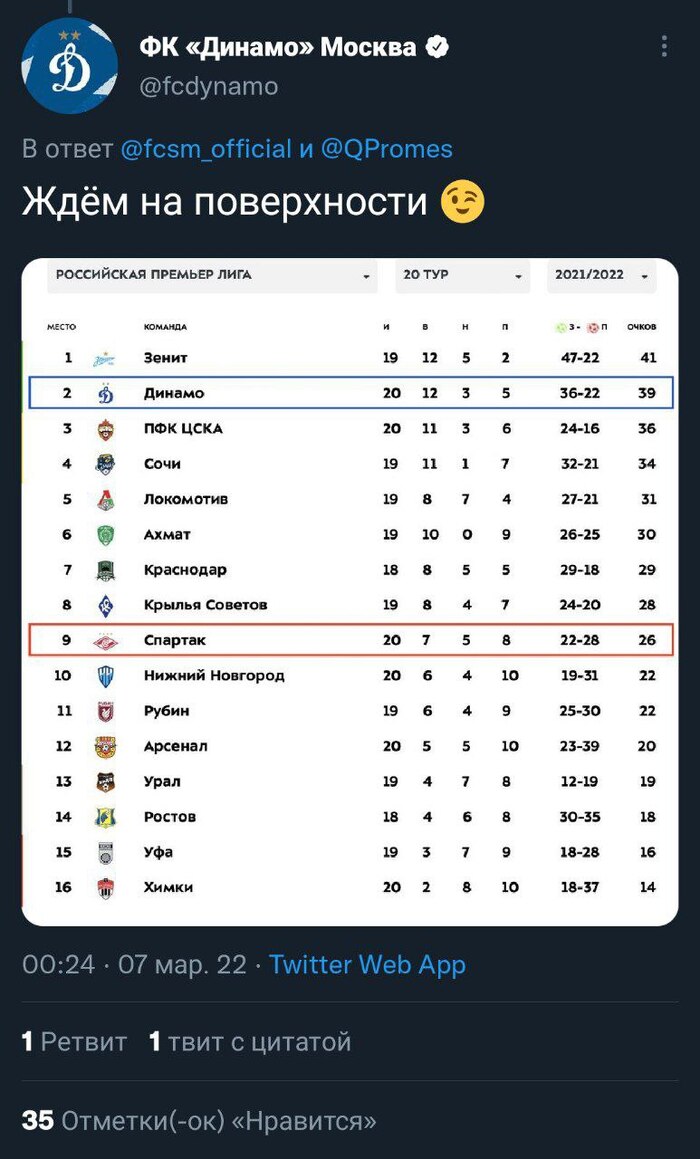This screenshot has height=1159, width=700.
Task: Click the Twitter Web App source link
Action: pos(367,965)
